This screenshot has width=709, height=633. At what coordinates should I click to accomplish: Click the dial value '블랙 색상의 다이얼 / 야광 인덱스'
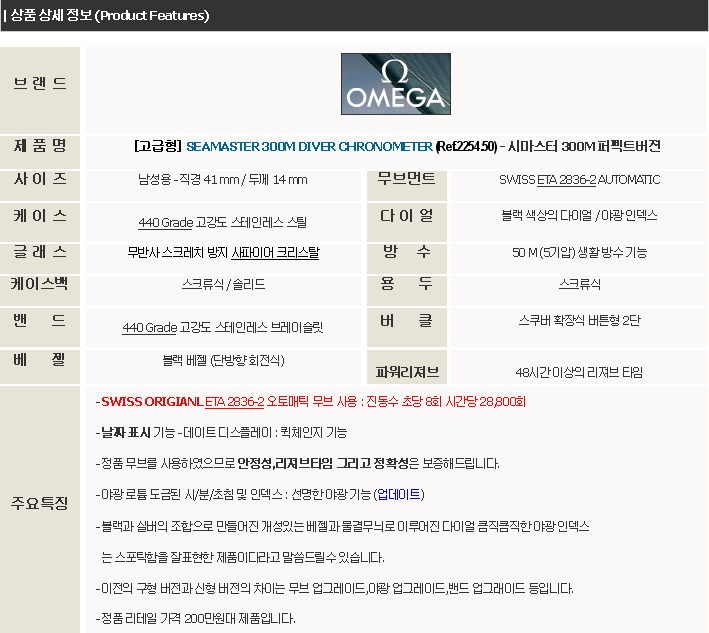(579, 215)
